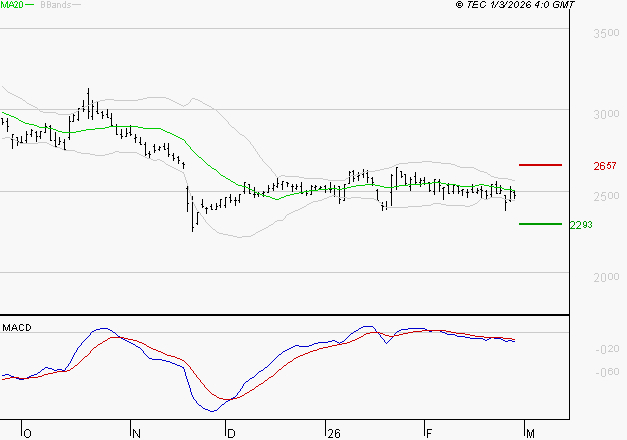Click the '26' year axis marker
This screenshot has height=440, width=627.
(334, 433)
